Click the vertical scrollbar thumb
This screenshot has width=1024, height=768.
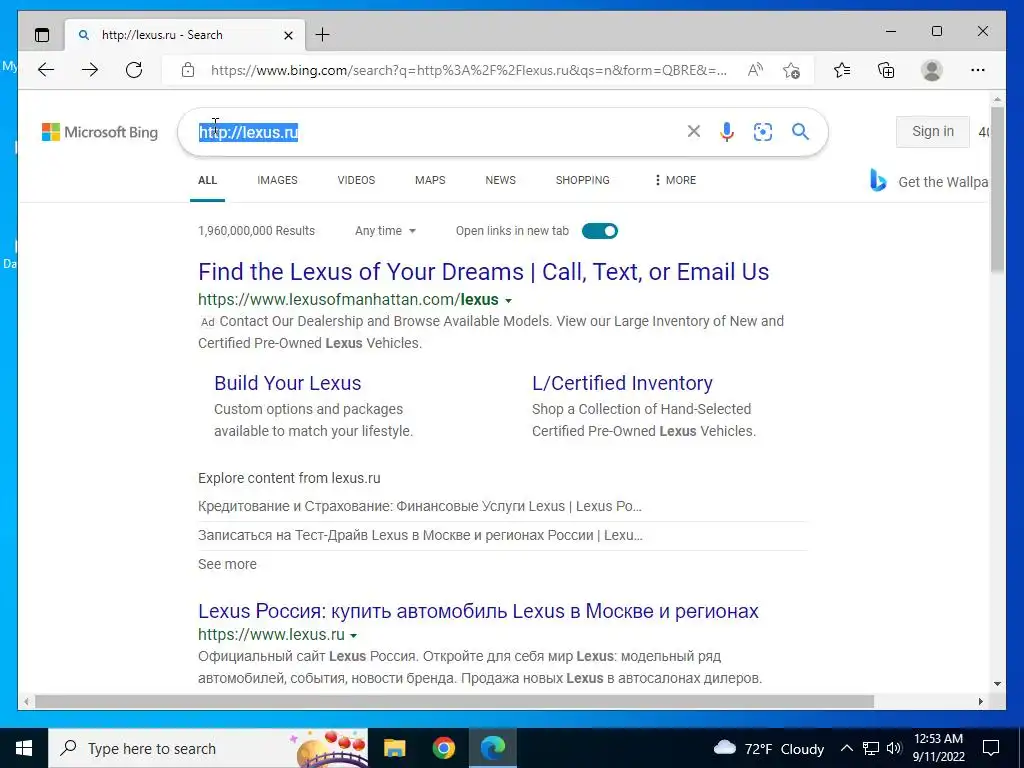(997, 188)
